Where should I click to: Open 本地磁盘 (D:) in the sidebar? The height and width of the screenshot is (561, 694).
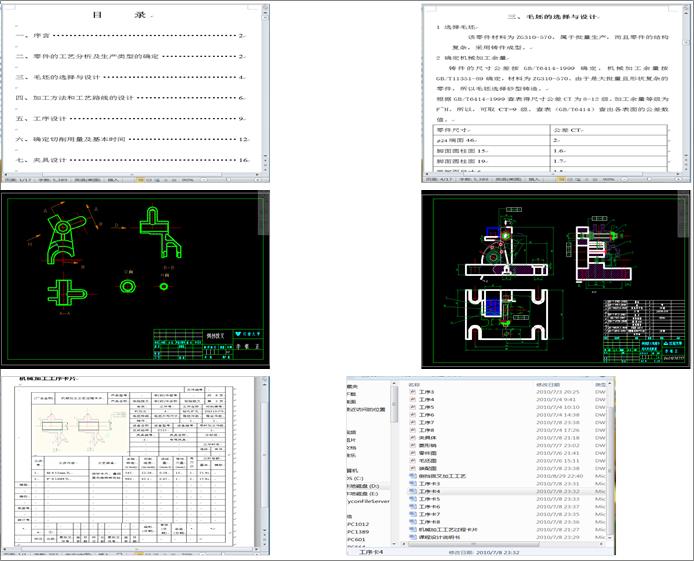363,486
